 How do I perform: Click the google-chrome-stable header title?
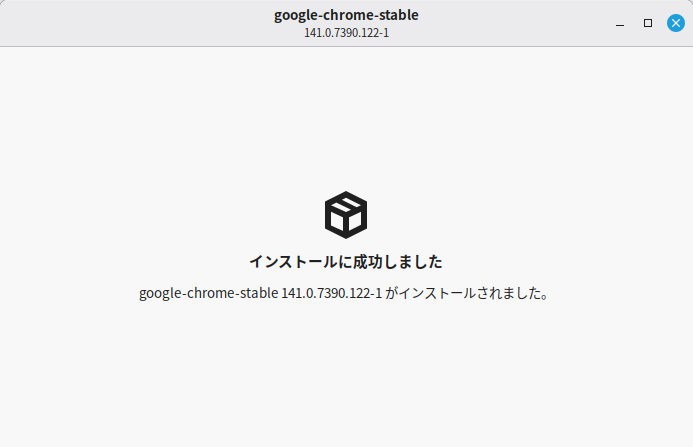pyautogui.click(x=346, y=15)
